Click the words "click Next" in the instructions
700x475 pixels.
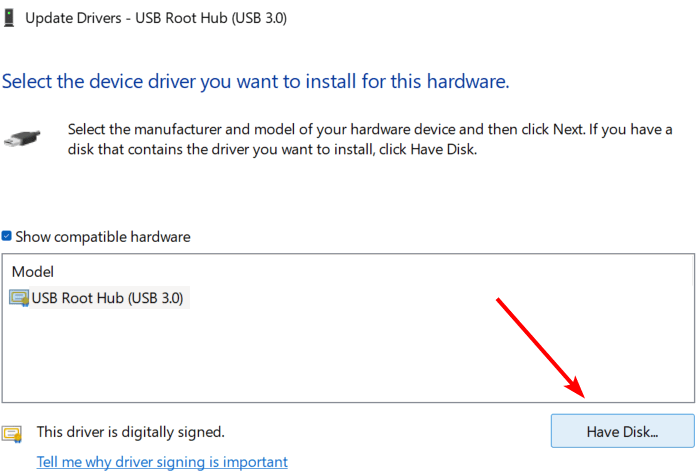tap(553, 129)
